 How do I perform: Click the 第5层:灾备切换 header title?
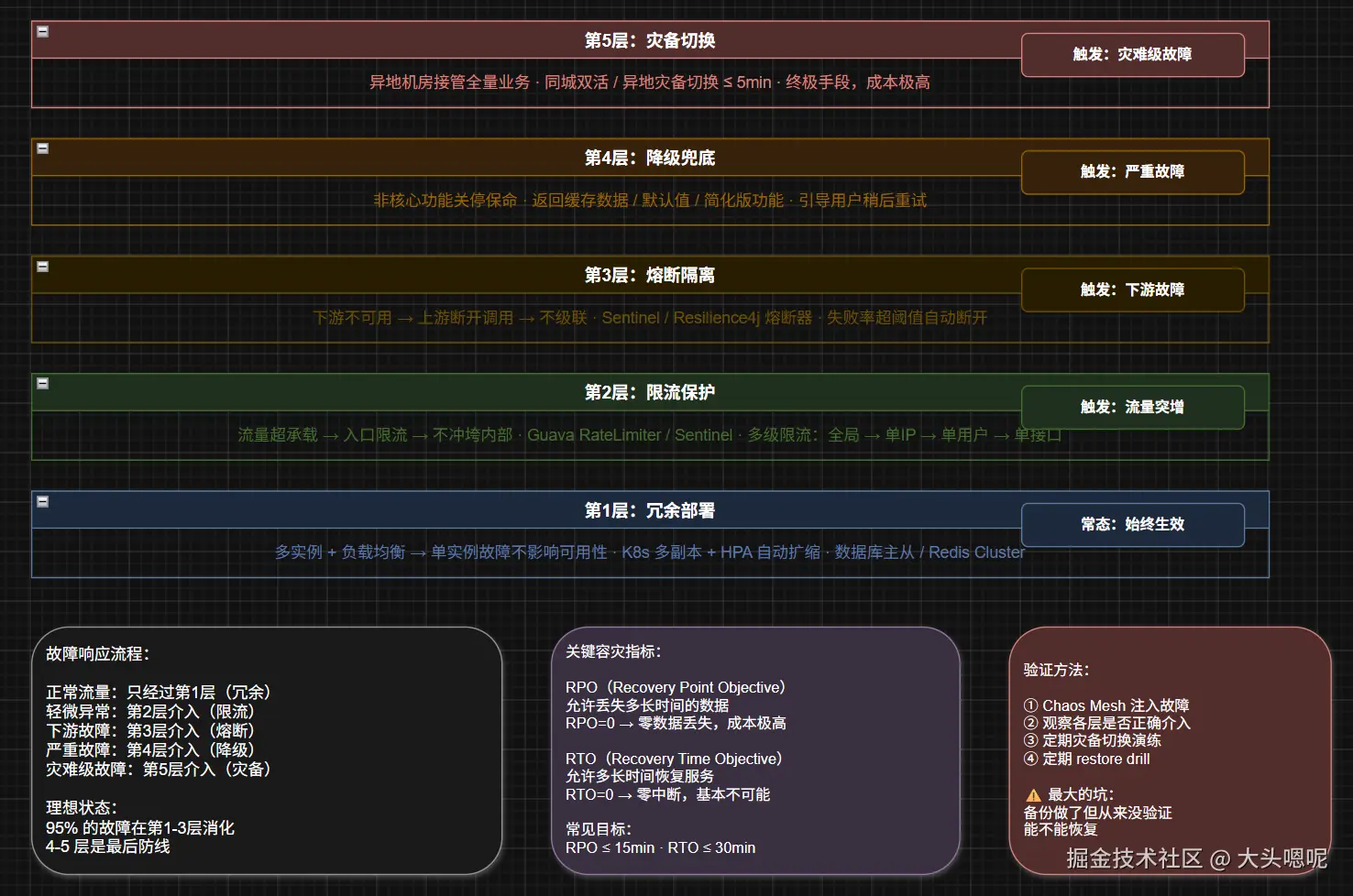[x=650, y=40]
